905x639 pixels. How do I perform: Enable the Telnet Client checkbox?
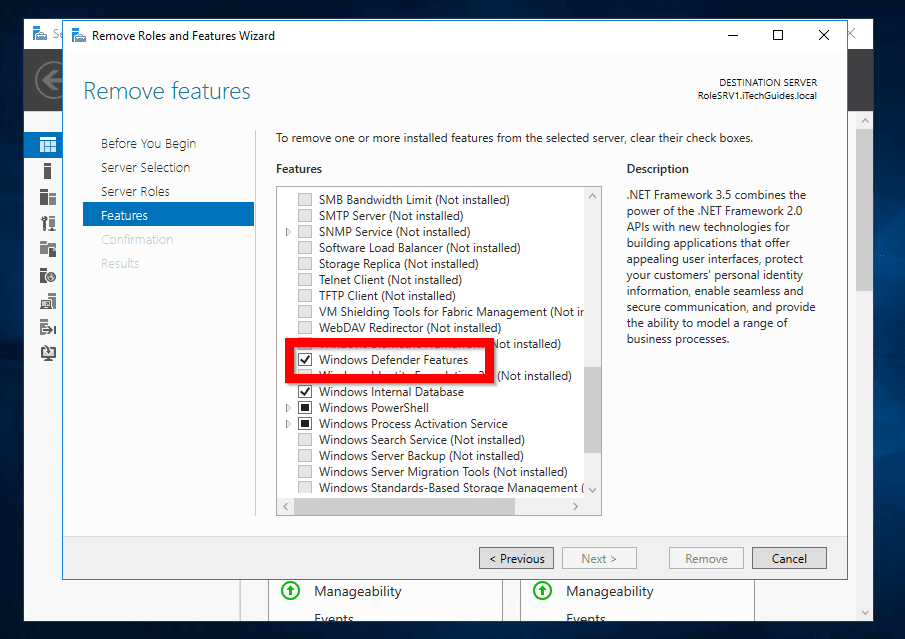click(305, 279)
